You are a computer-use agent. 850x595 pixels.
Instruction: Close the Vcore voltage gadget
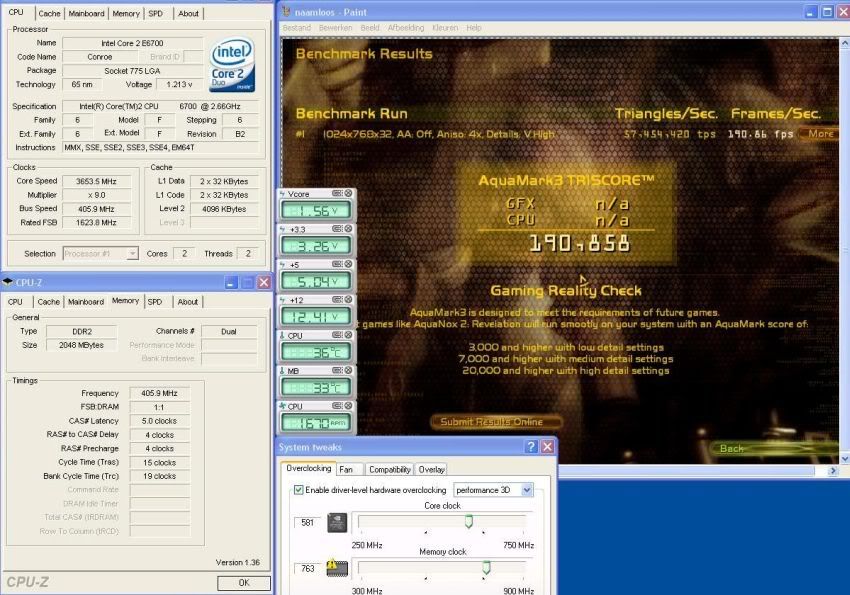coord(349,193)
